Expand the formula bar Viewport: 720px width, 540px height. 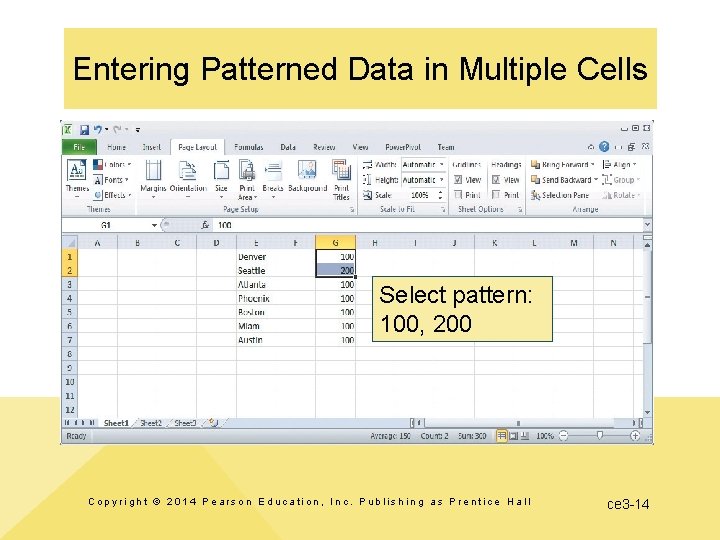(x=647, y=225)
